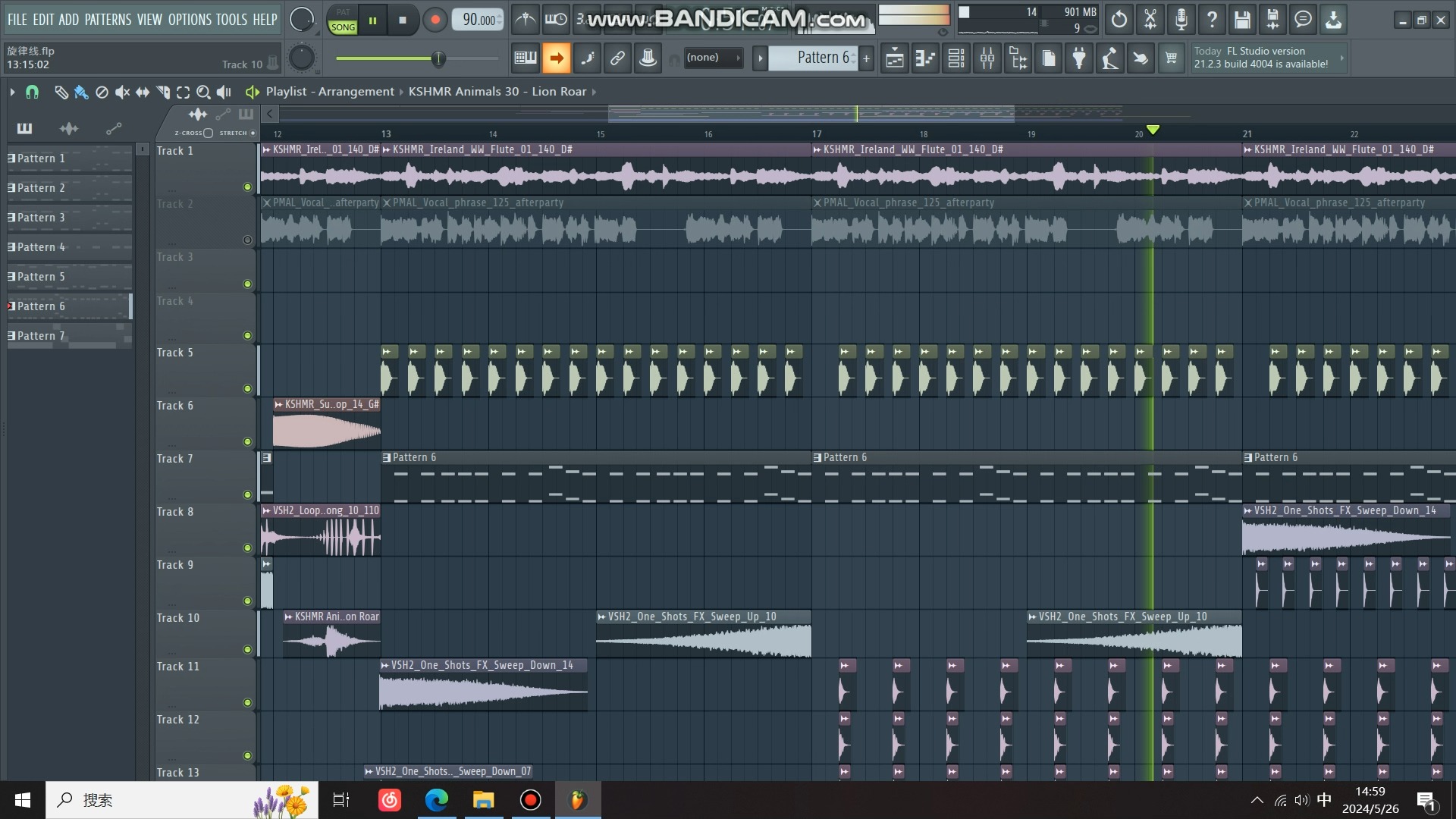Select the playlist Delete tool
This screenshot has width=1456, height=819.
pos(102,92)
